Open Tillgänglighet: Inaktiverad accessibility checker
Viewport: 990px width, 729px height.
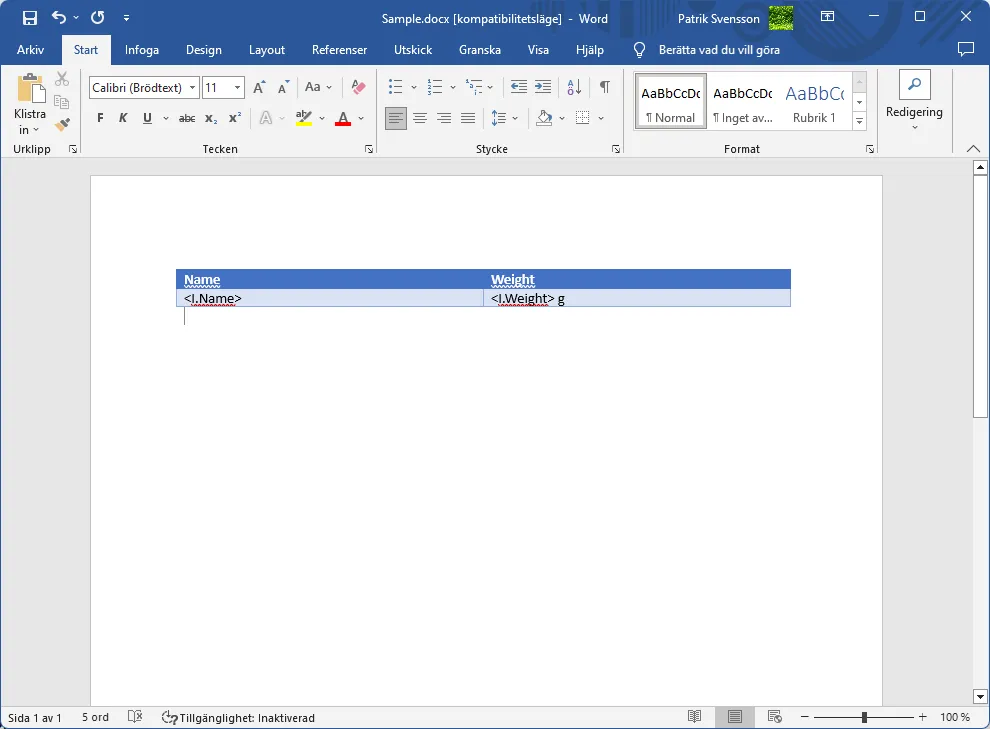(239, 718)
